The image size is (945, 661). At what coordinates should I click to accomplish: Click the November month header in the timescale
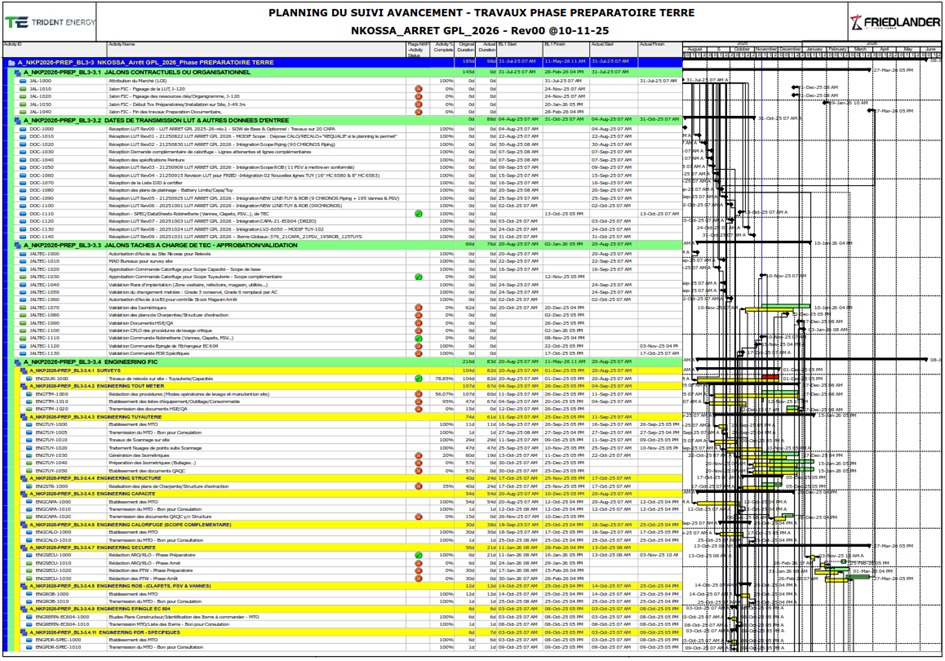766,49
